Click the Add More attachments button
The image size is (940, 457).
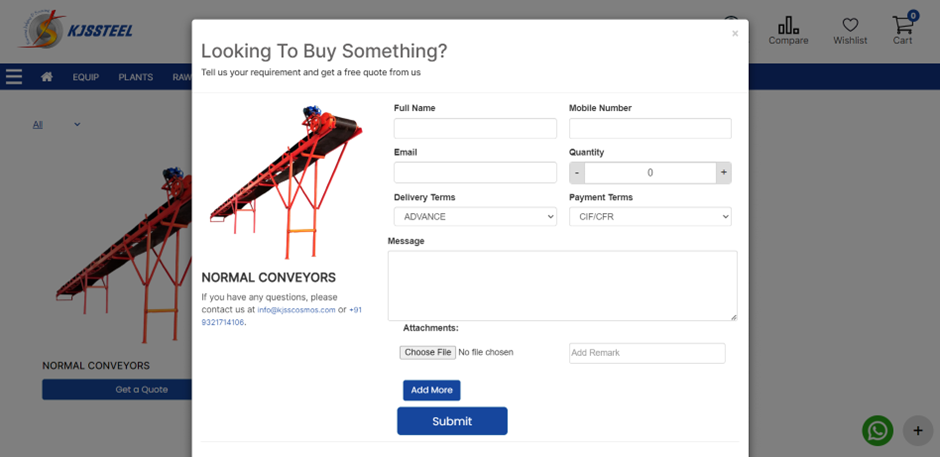click(432, 390)
